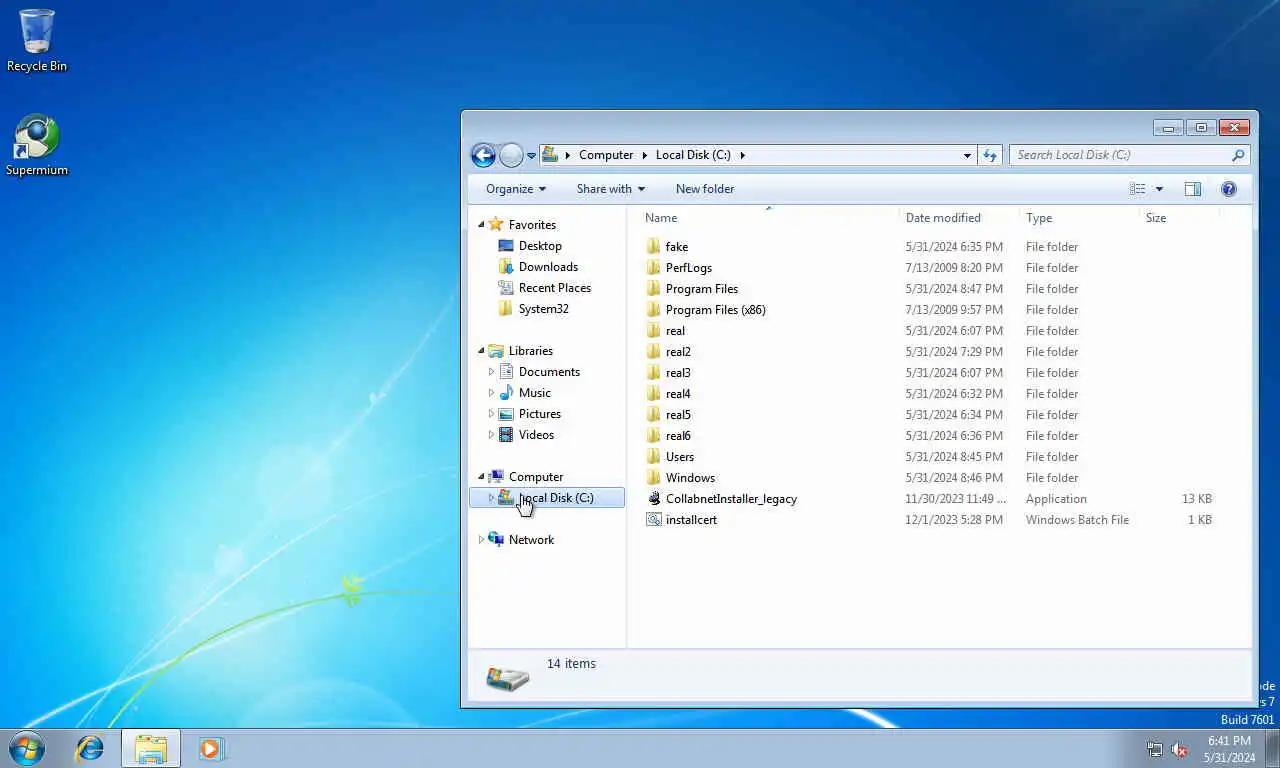Launch the Supermium desktop shortcut
1280x768 pixels.
(x=37, y=146)
